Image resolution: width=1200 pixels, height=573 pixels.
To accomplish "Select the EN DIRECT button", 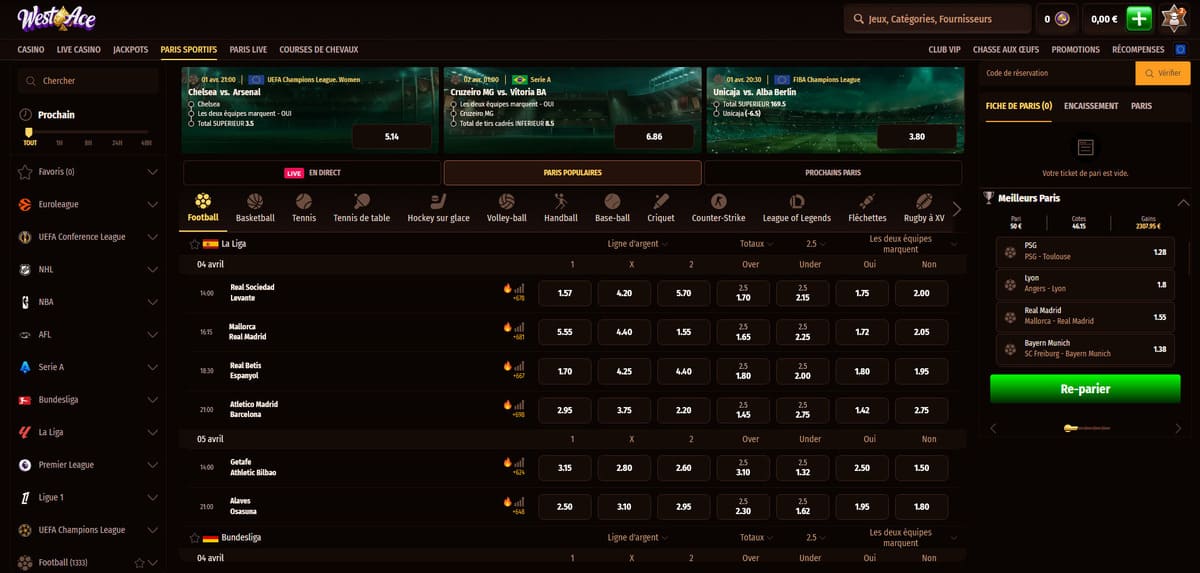I will (x=311, y=173).
